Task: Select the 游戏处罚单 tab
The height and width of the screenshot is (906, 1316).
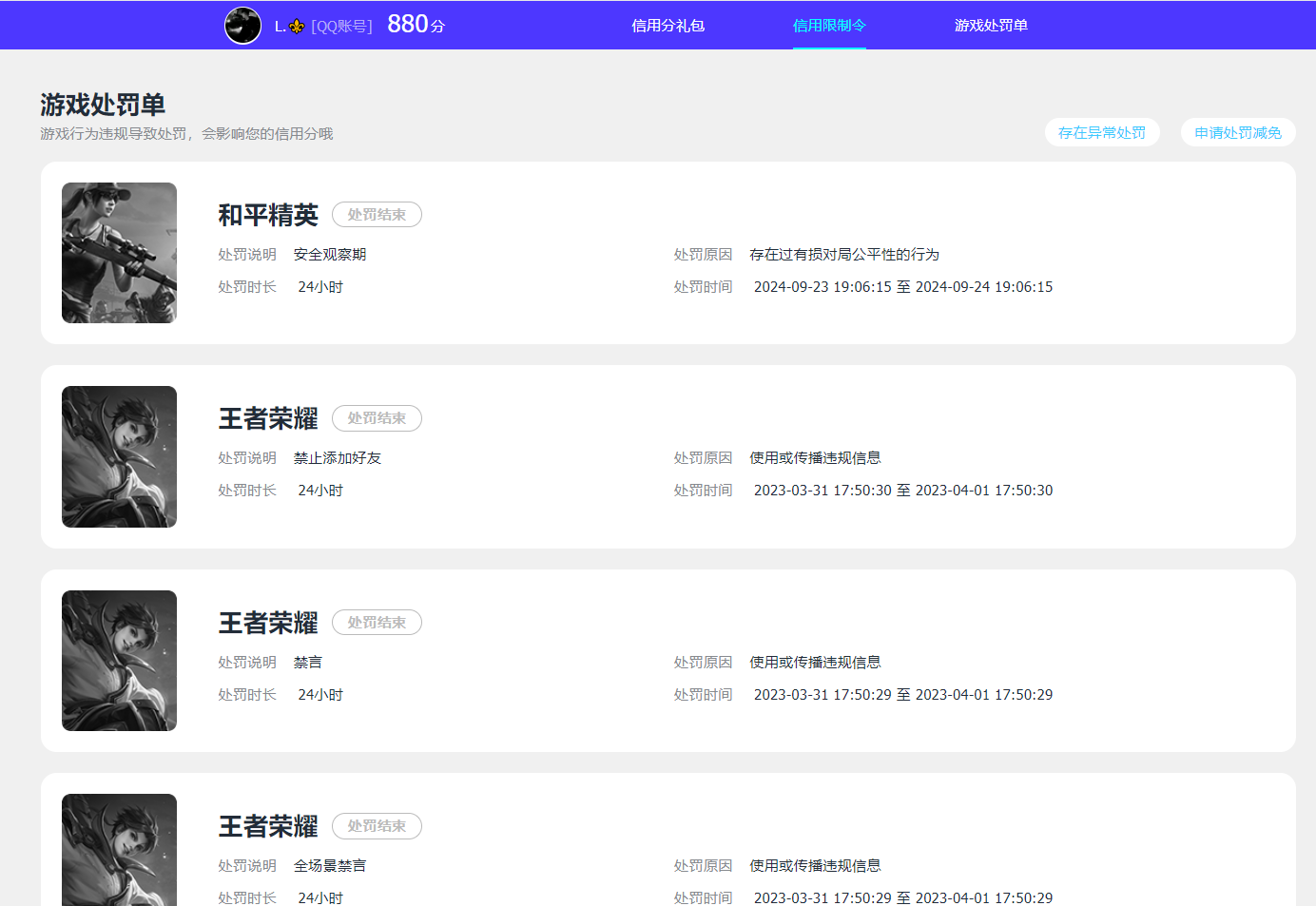Action: (x=991, y=26)
